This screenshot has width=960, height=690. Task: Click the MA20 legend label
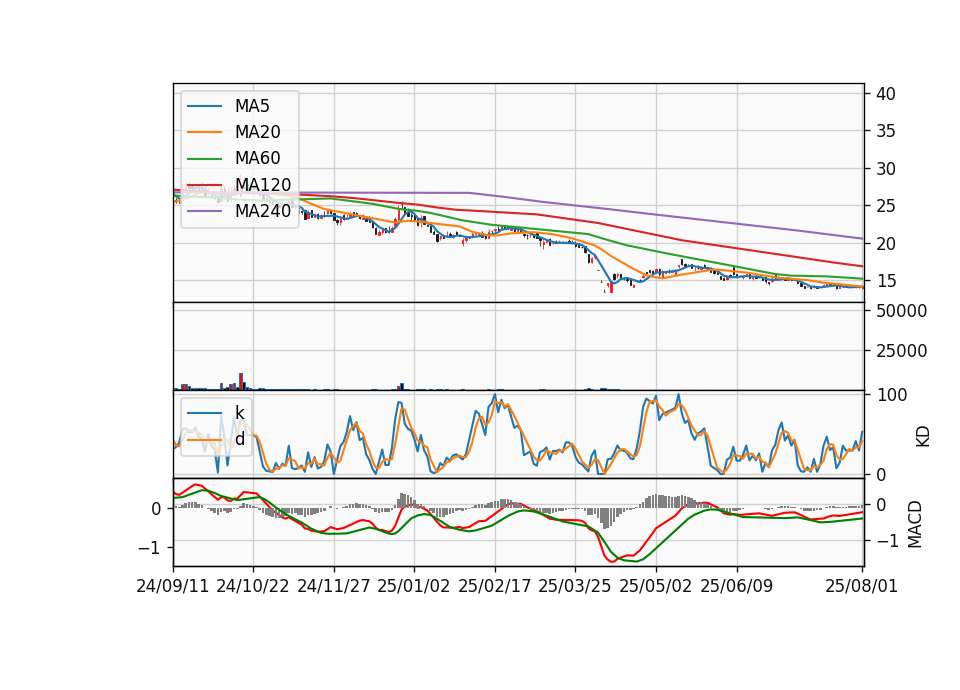257,132
